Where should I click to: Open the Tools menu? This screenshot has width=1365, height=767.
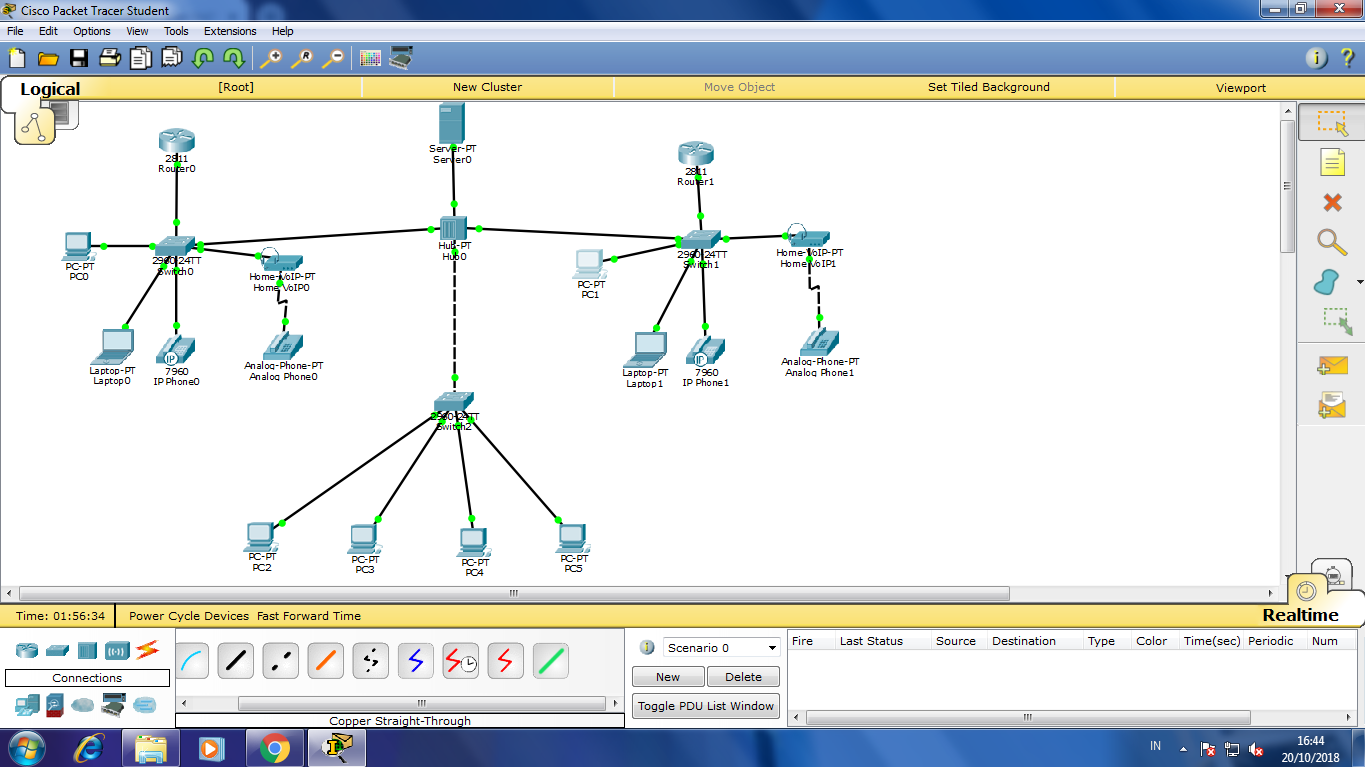point(176,31)
